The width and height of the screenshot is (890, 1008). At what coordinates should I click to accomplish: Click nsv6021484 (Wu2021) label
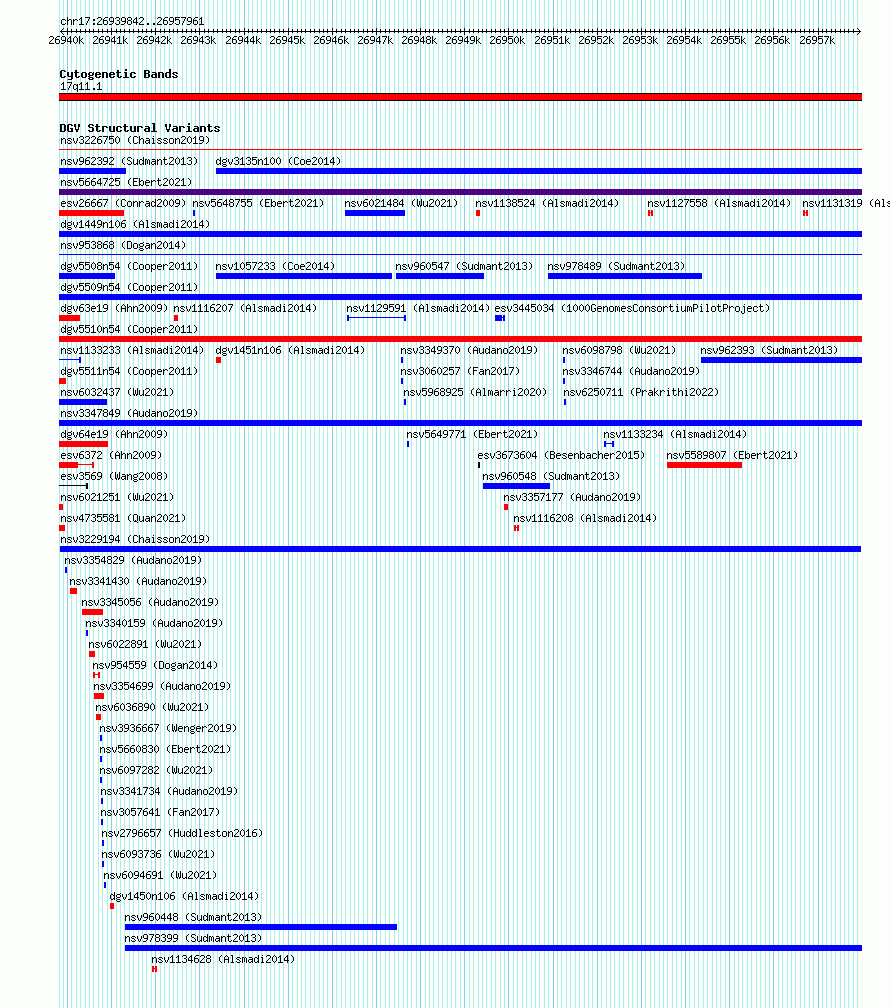tap(401, 203)
